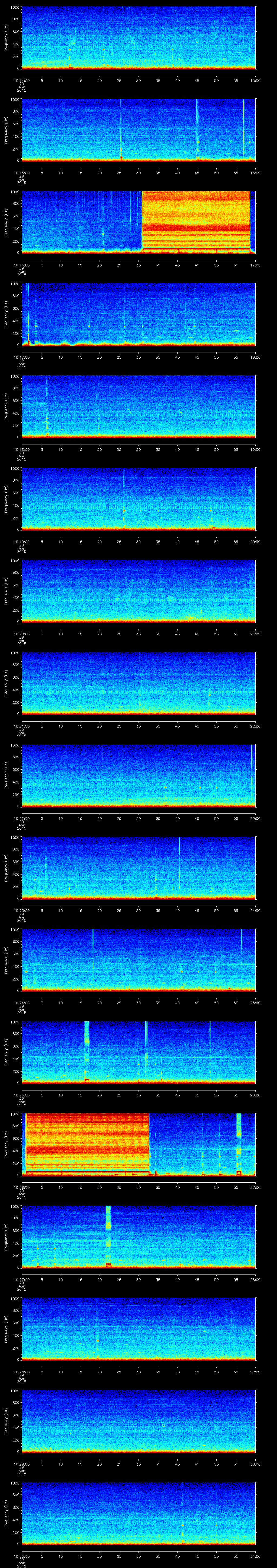Click the Frequency (Hz) axis label of the 10:20:00 panel
This screenshot has width=277, height=1568.
6,590
